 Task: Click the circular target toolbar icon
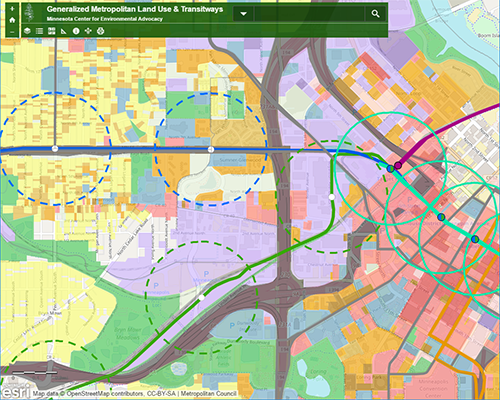[100, 31]
